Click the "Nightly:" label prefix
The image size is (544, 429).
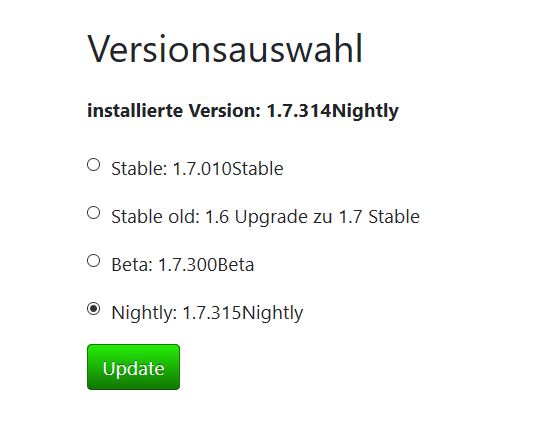(x=144, y=313)
